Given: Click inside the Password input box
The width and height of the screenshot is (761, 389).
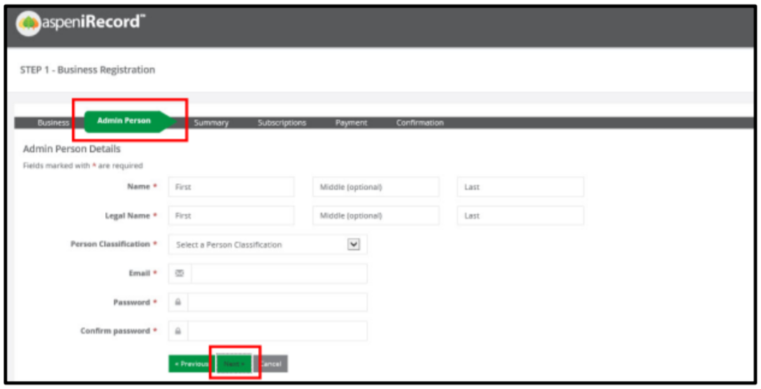Looking at the screenshot, I should point(277,302).
